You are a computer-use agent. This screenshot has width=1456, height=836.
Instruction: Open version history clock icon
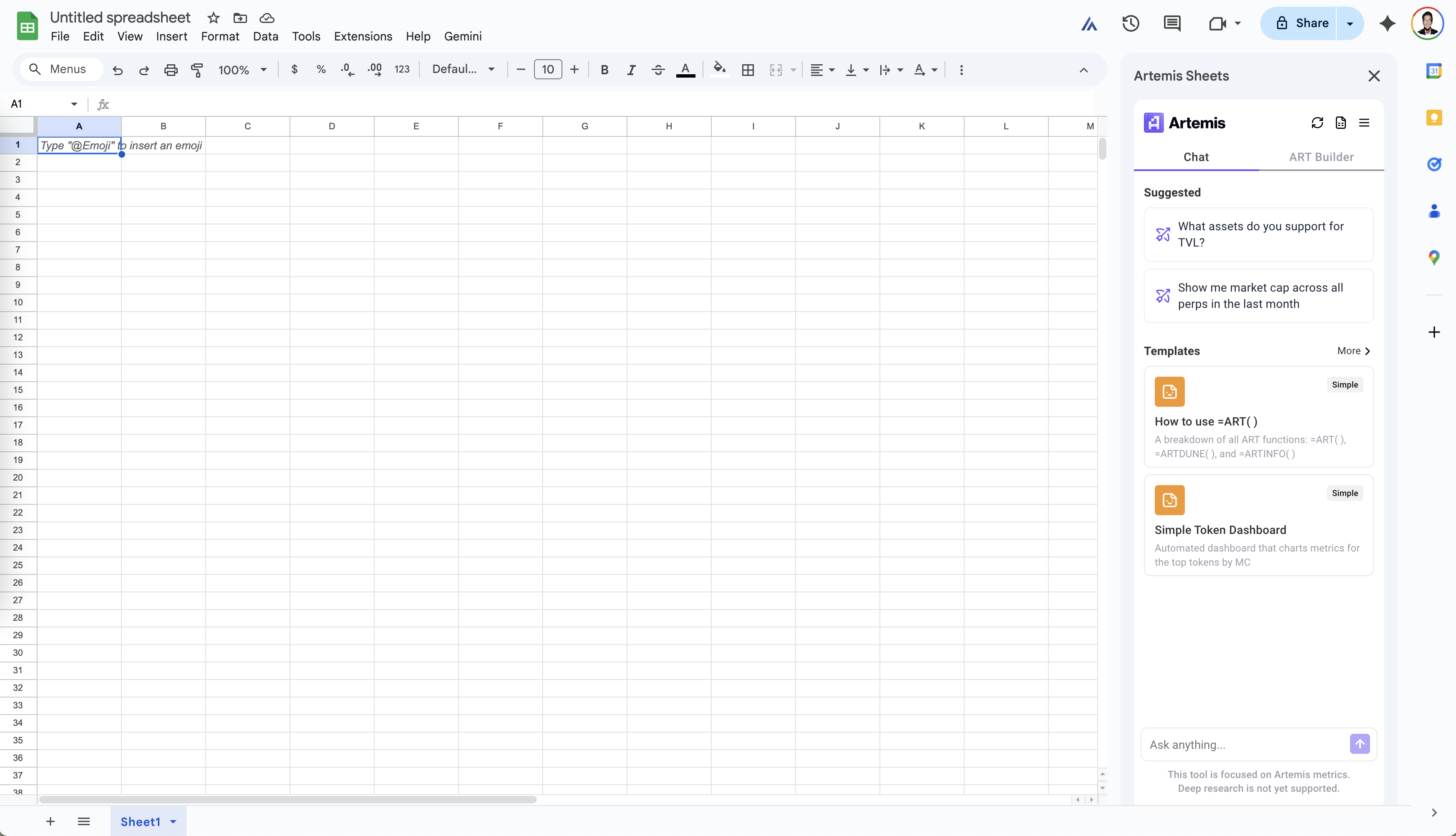tap(1131, 23)
